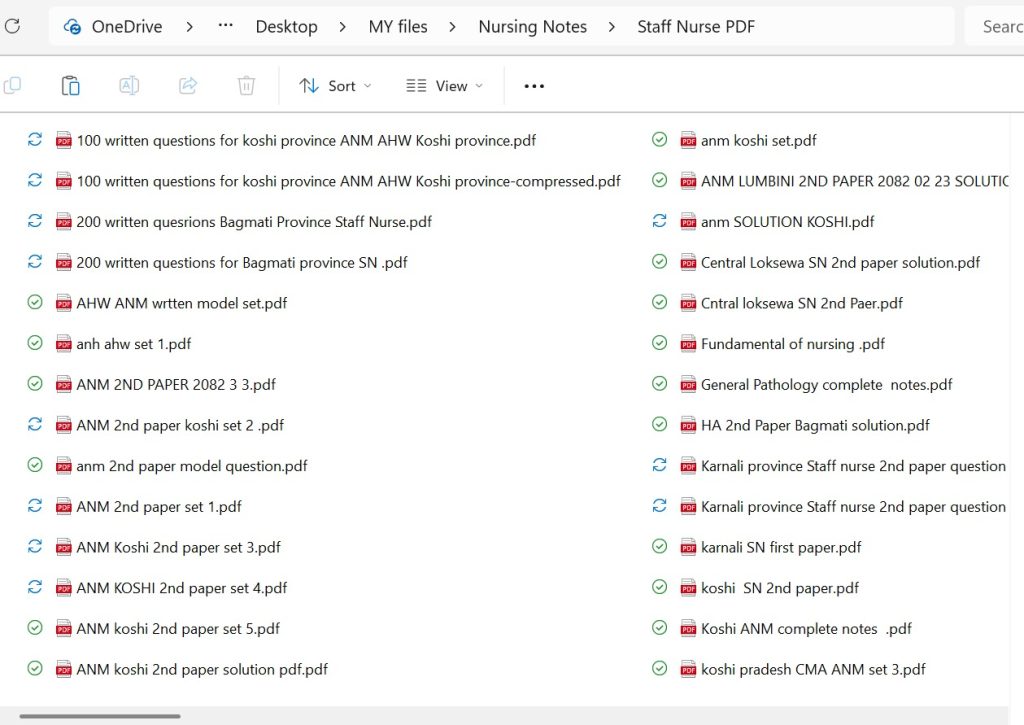The height and width of the screenshot is (725, 1024).
Task: Open the Sort dropdown menu
Action: pos(335,86)
